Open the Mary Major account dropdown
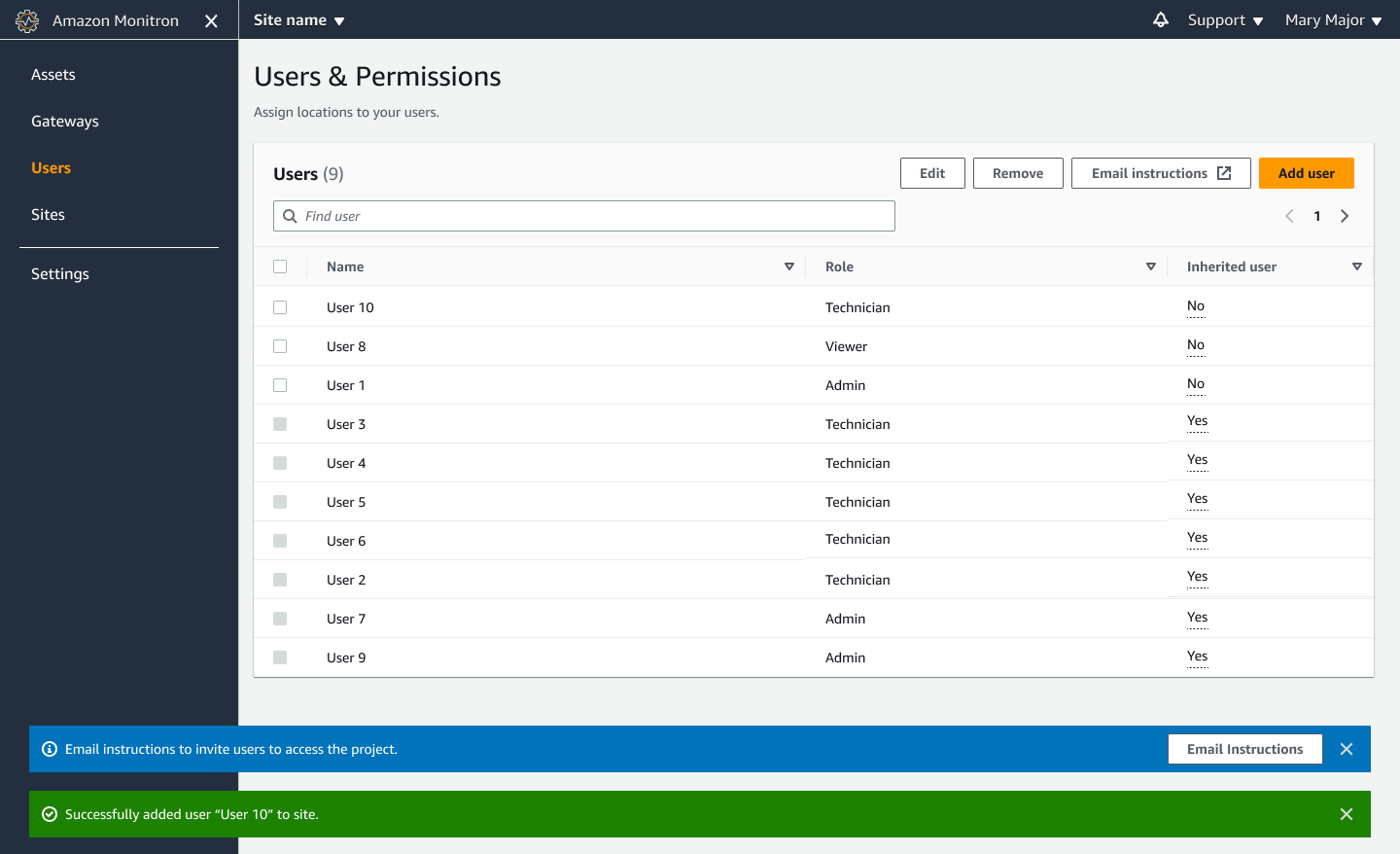1400x854 pixels. pyautogui.click(x=1333, y=19)
